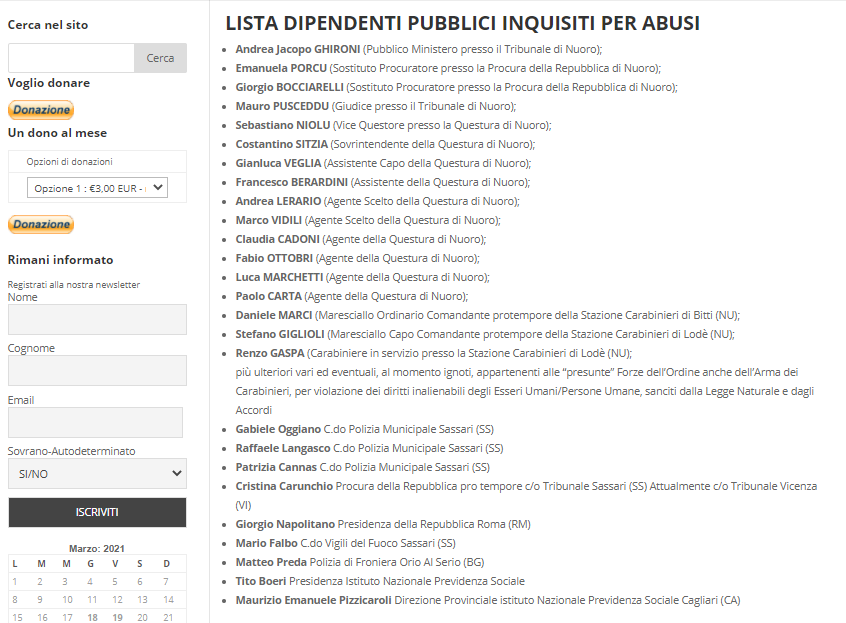This screenshot has height=623, width=846.
Task: Click the Cognome input field
Action: coord(97,370)
